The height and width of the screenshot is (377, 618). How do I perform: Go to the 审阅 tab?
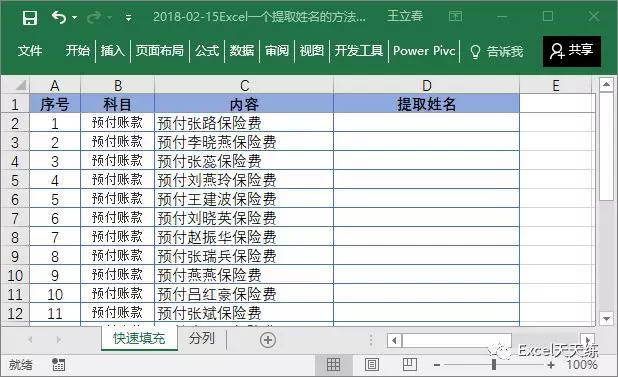coord(277,50)
